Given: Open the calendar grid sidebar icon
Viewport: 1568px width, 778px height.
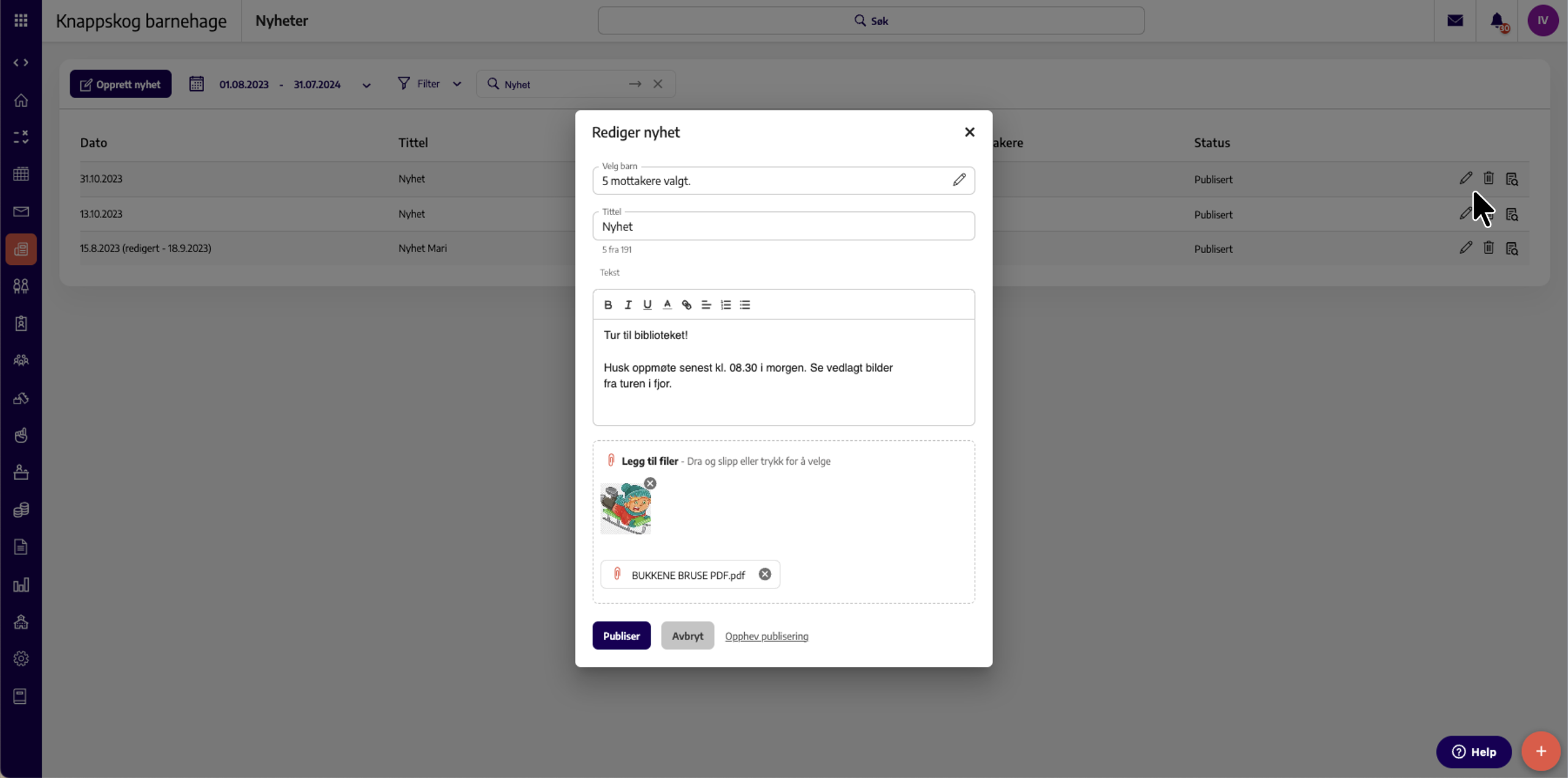Looking at the screenshot, I should (21, 174).
